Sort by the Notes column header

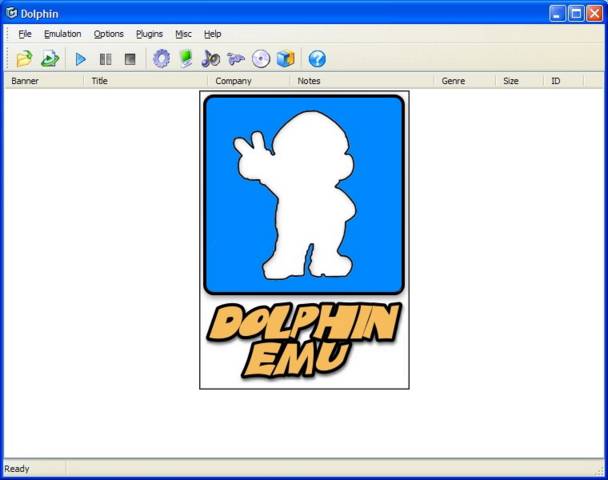(x=361, y=81)
